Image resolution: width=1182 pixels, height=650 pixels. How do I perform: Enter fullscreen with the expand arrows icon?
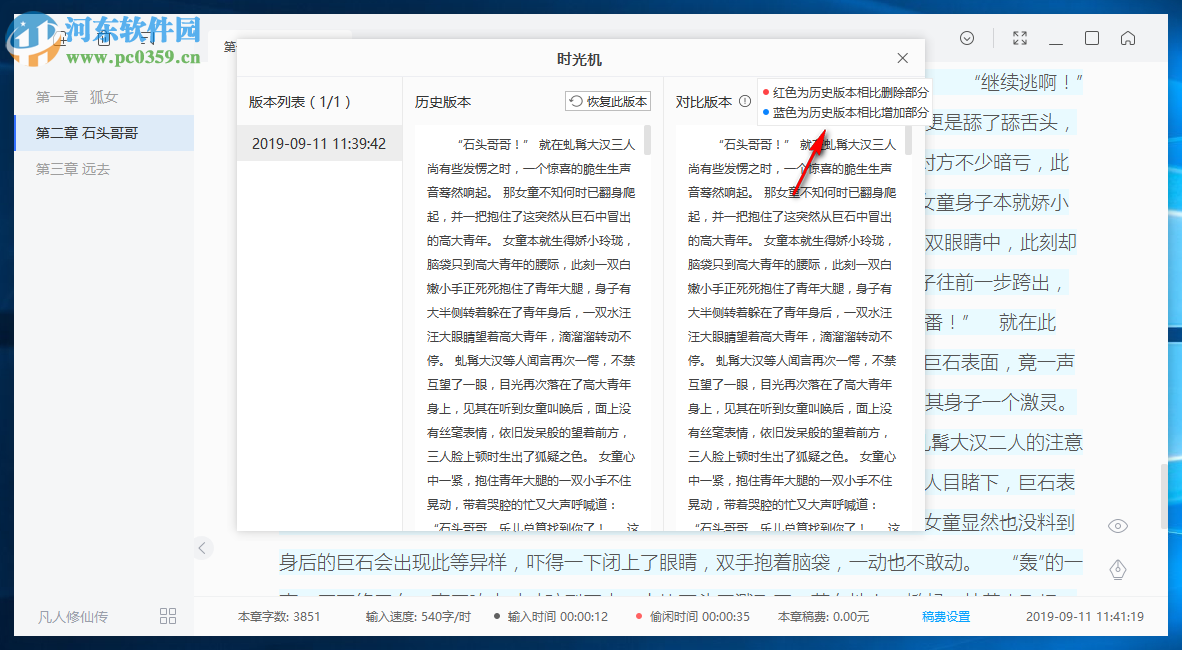[x=1020, y=38]
